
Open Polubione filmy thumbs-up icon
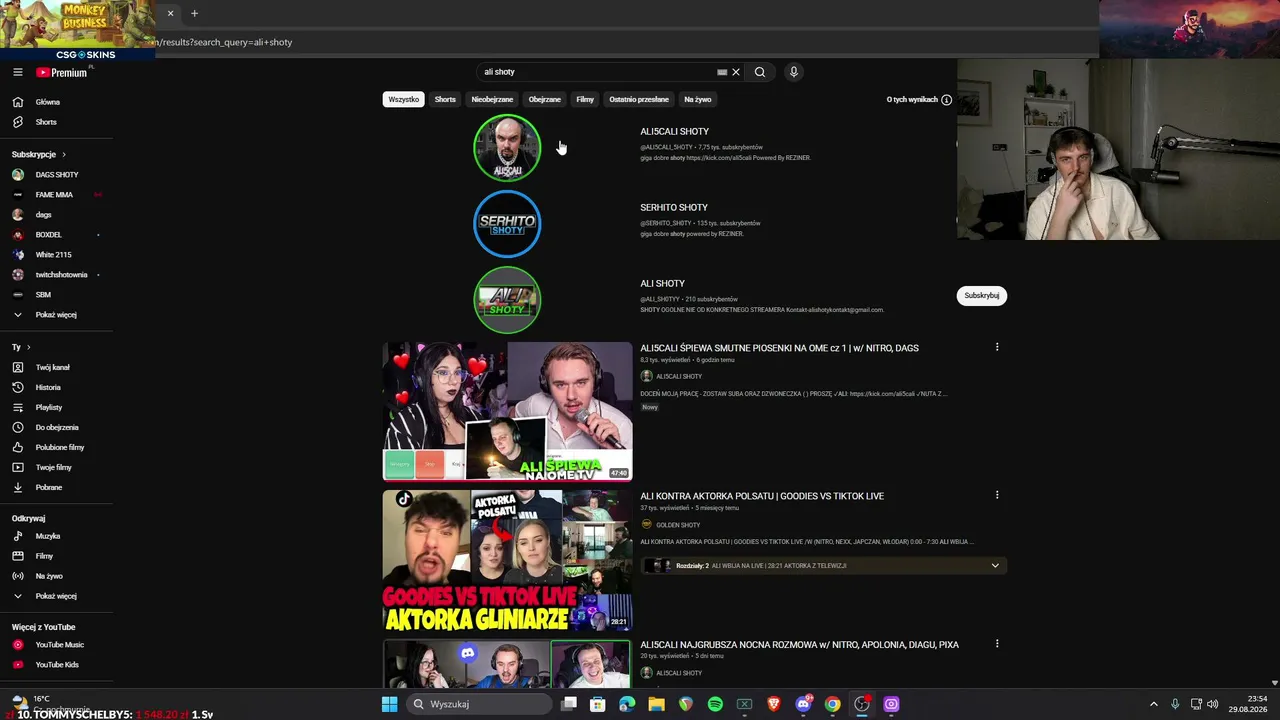click(17, 447)
